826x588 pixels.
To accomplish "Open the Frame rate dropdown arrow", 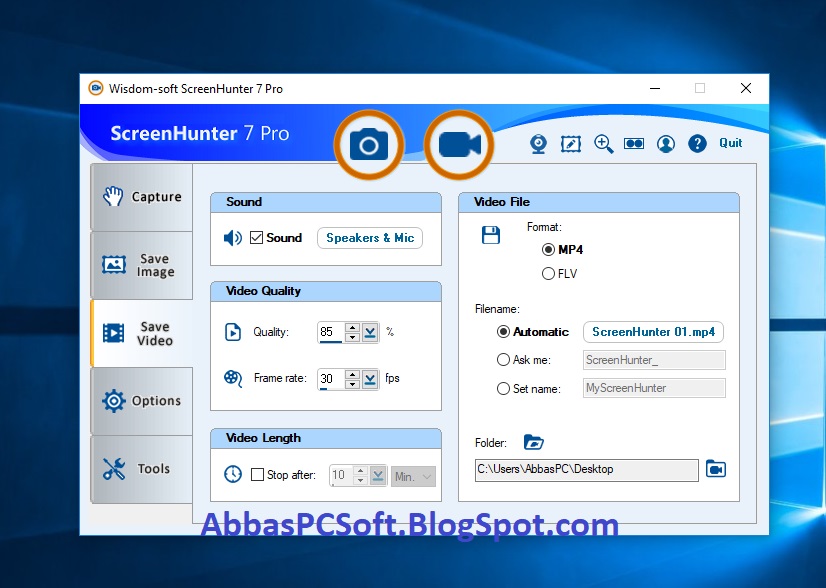I will 370,379.
